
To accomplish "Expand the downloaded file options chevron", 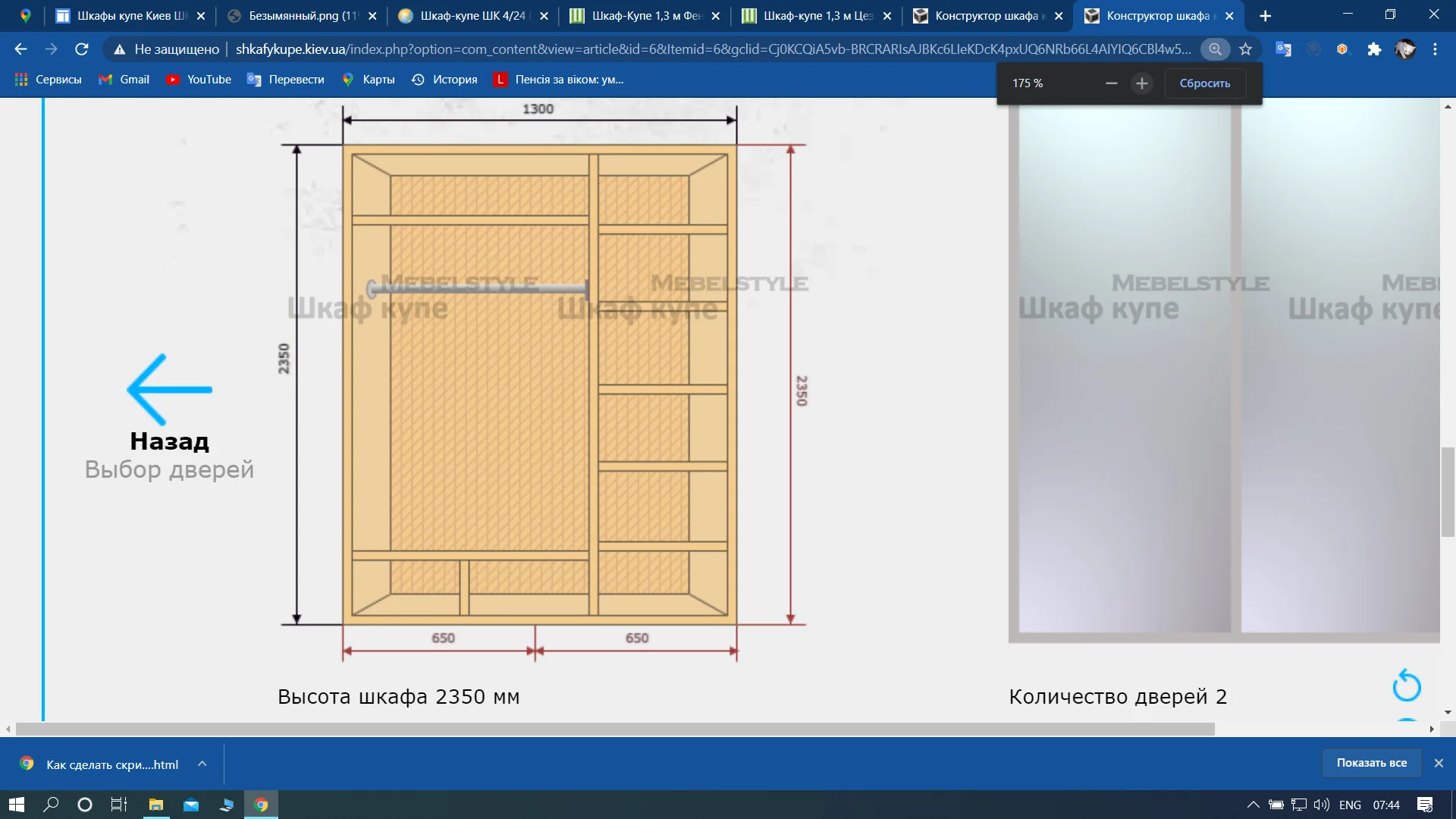I will point(202,764).
